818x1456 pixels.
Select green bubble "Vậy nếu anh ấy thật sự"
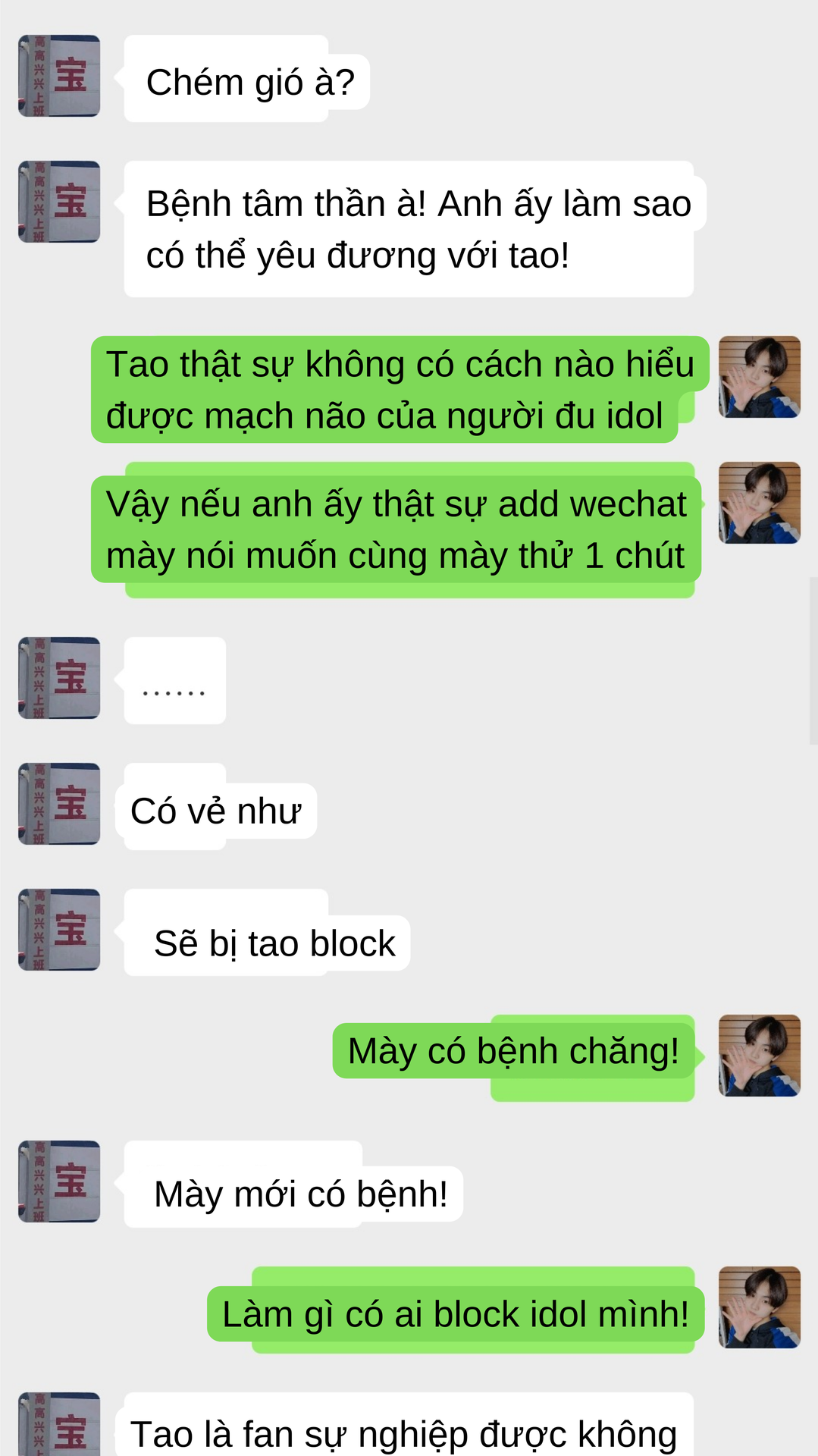tap(396, 530)
